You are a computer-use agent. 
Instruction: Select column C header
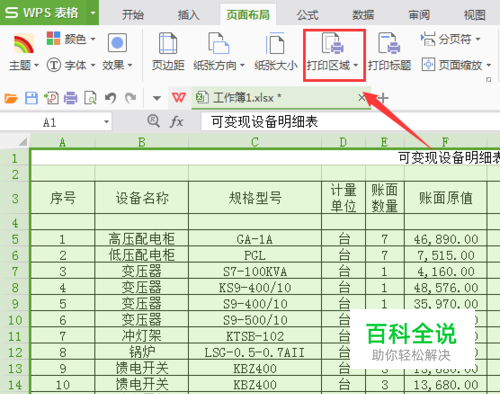pyautogui.click(x=255, y=142)
